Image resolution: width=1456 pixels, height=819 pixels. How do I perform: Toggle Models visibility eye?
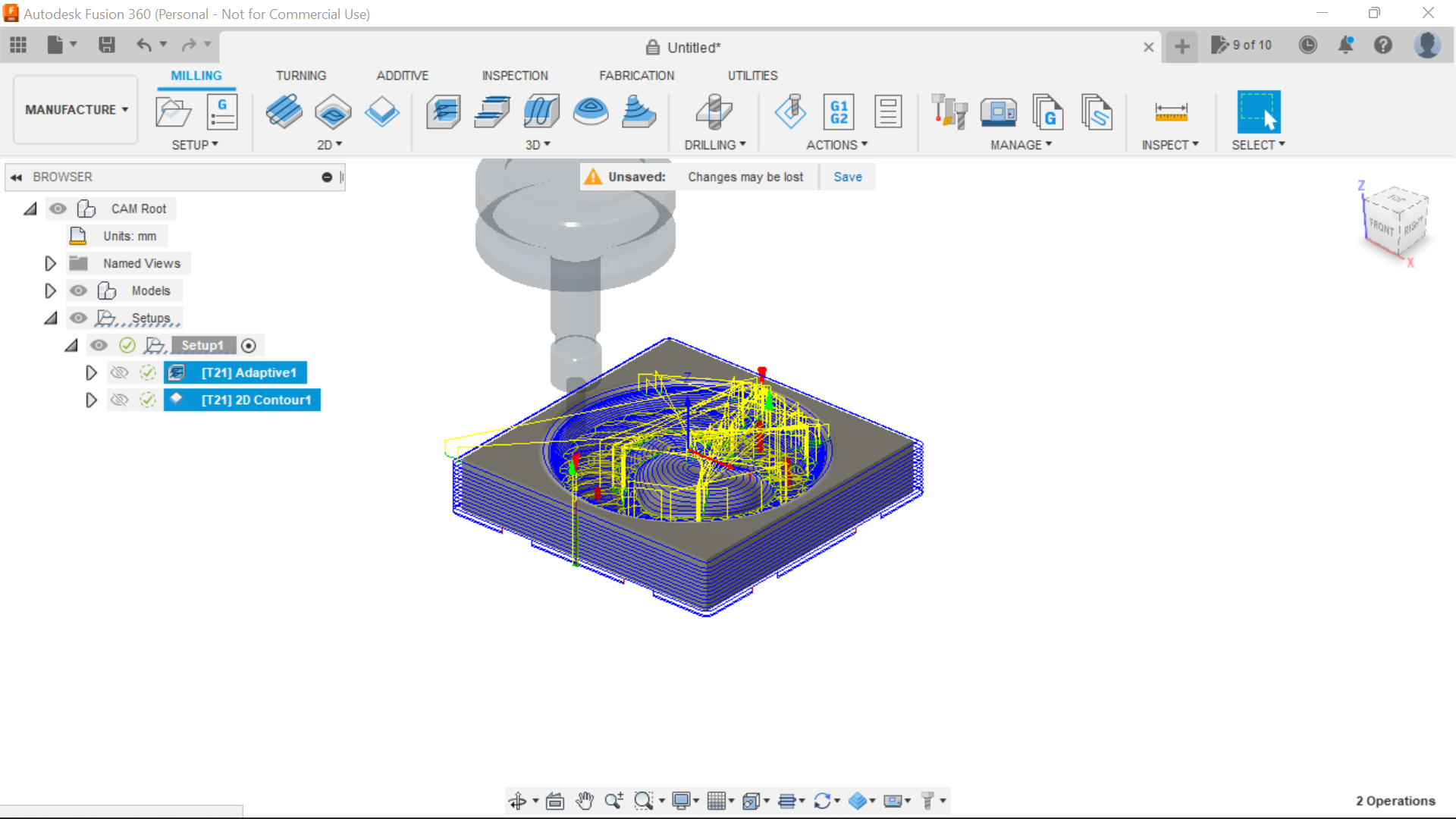pos(78,290)
